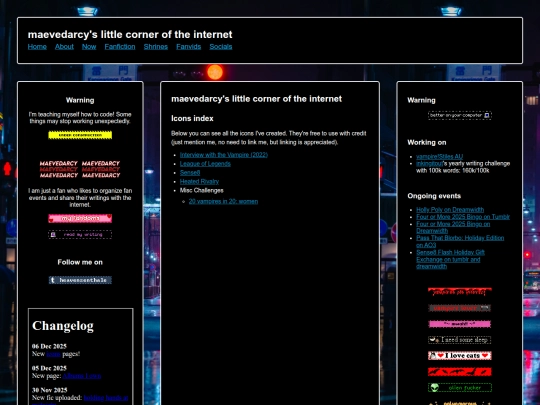Open the Home navigation link
Screen dimensions: 540x405
click(x=37, y=46)
